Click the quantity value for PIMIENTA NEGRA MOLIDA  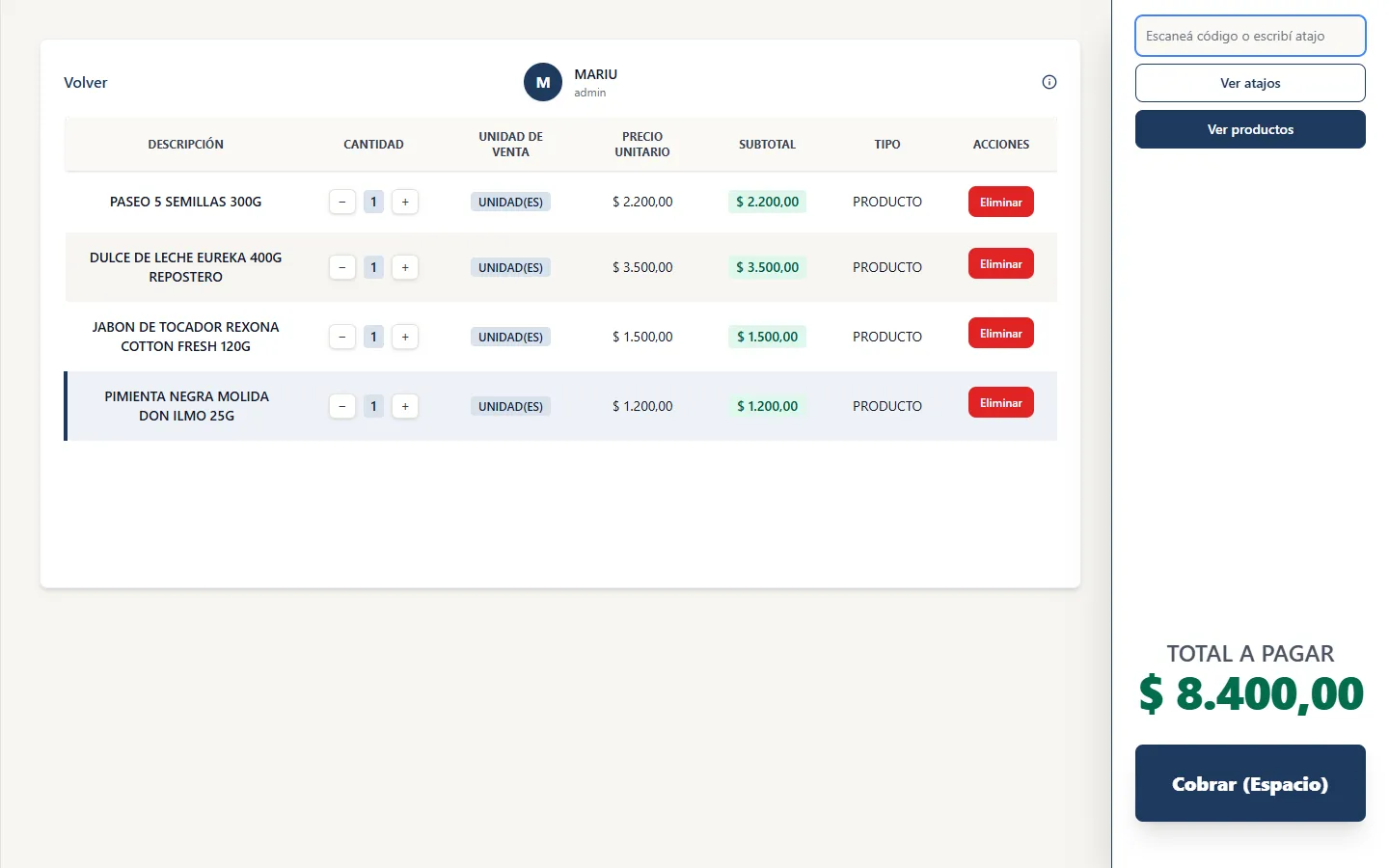pos(373,406)
